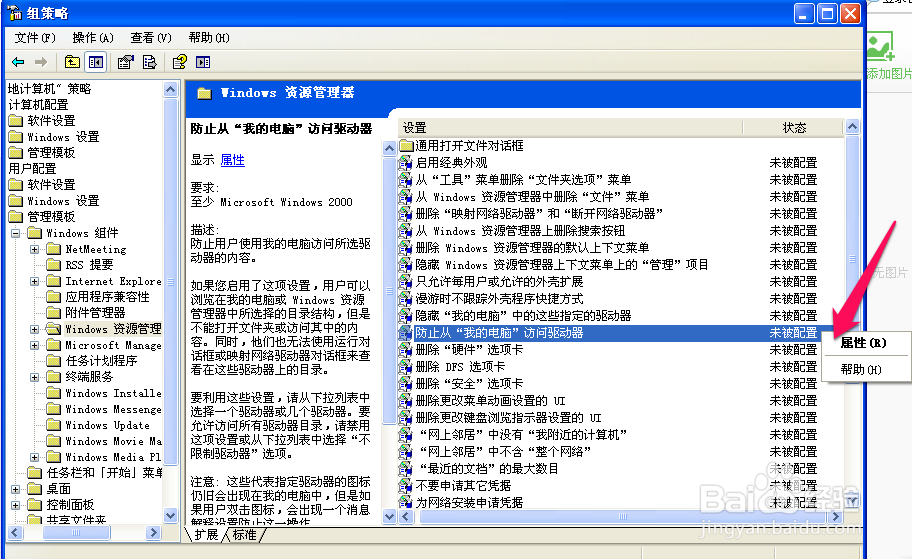The image size is (912, 559).
Task: Switch to the 扩展 tab
Action: pyautogui.click(x=206, y=534)
